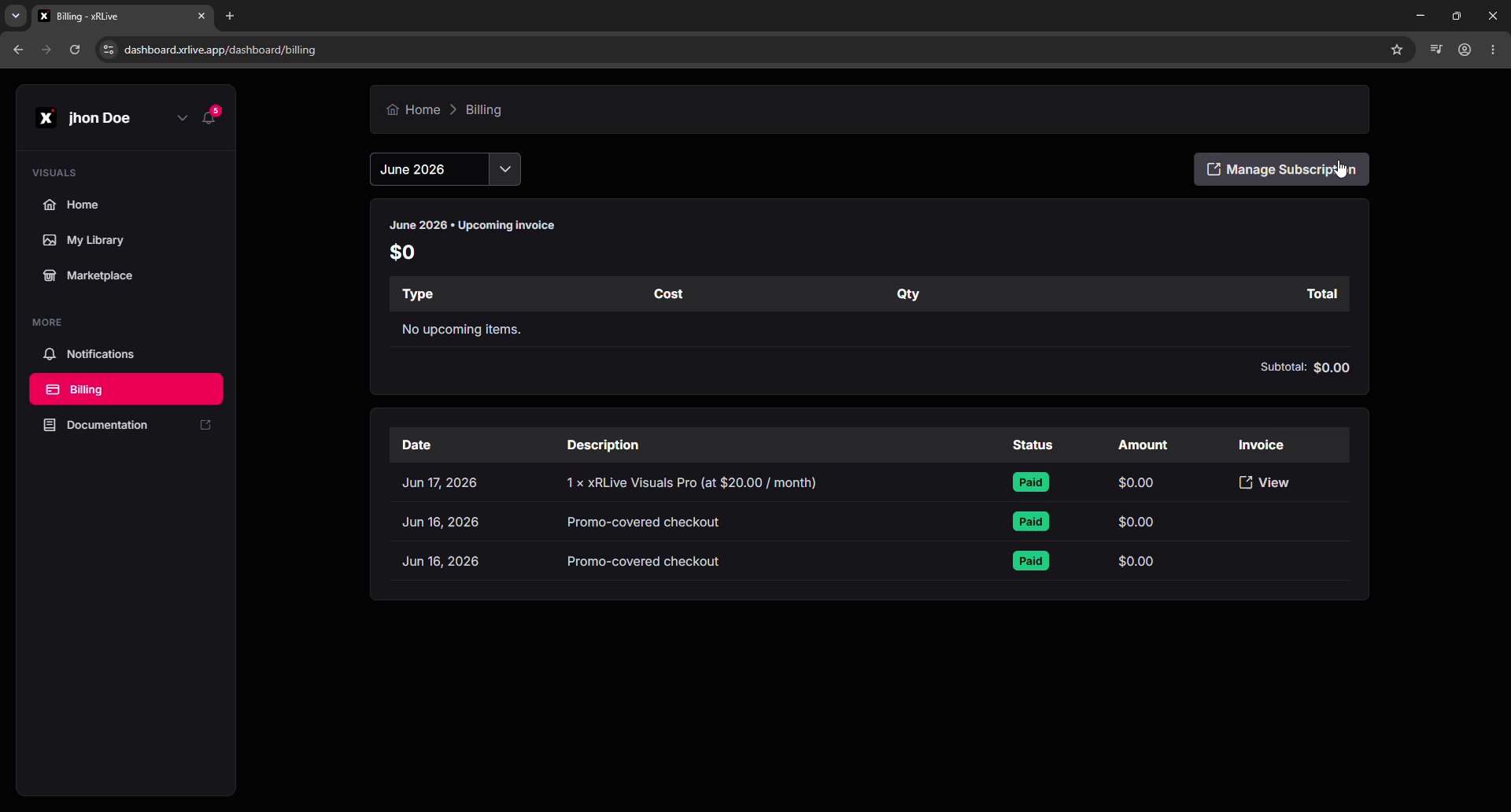Click the Invoice column header
This screenshot has width=1511, height=812.
tap(1261, 445)
